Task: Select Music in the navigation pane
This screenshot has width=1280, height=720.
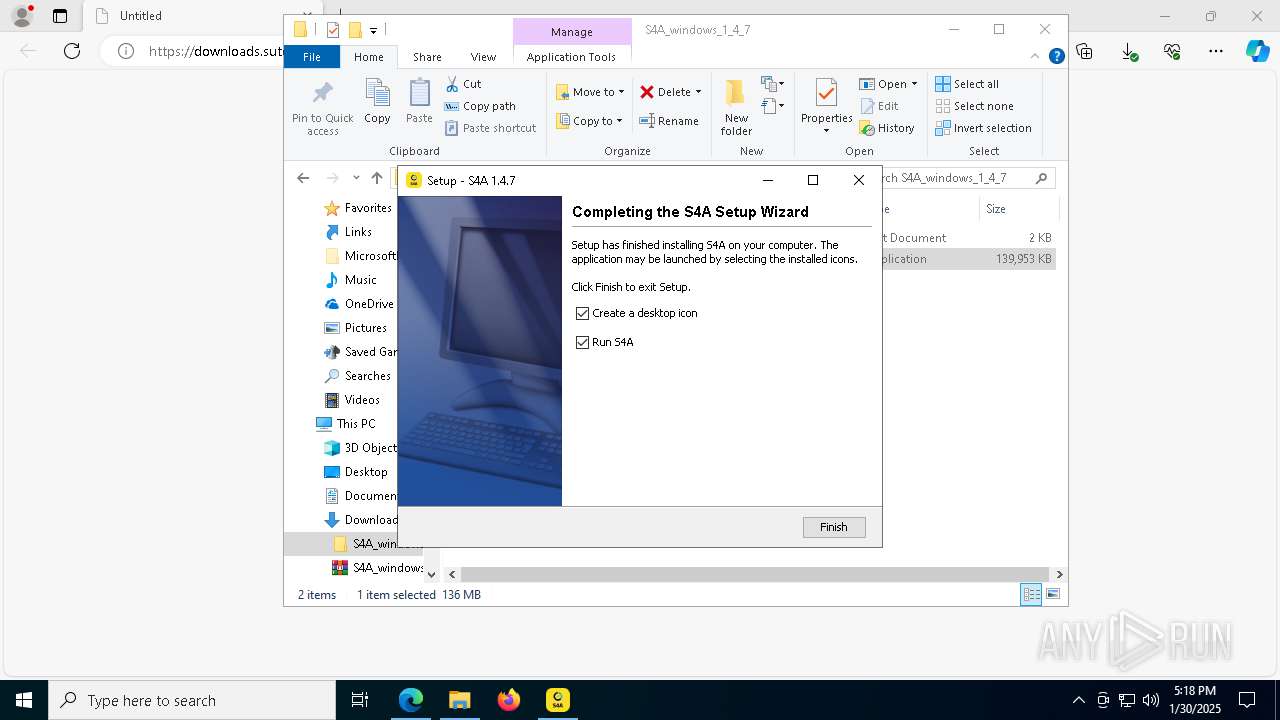Action: pos(351,280)
